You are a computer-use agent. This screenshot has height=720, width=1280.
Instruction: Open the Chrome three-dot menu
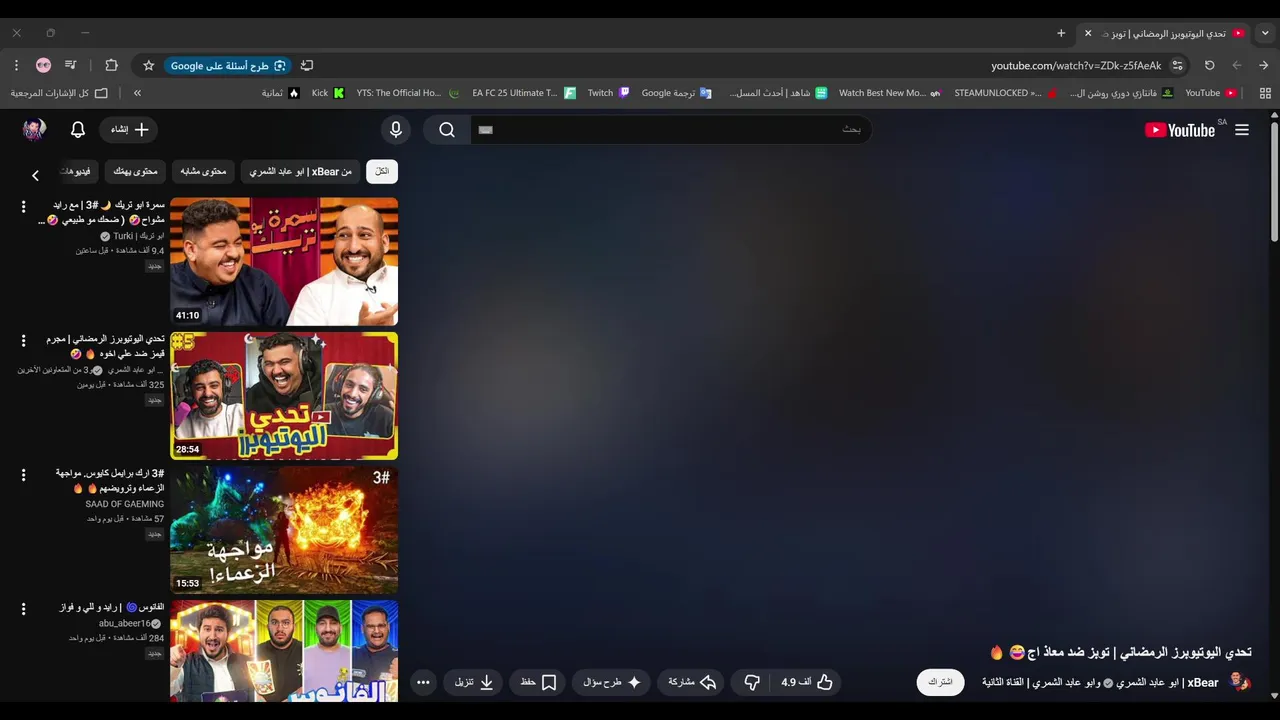click(x=16, y=65)
